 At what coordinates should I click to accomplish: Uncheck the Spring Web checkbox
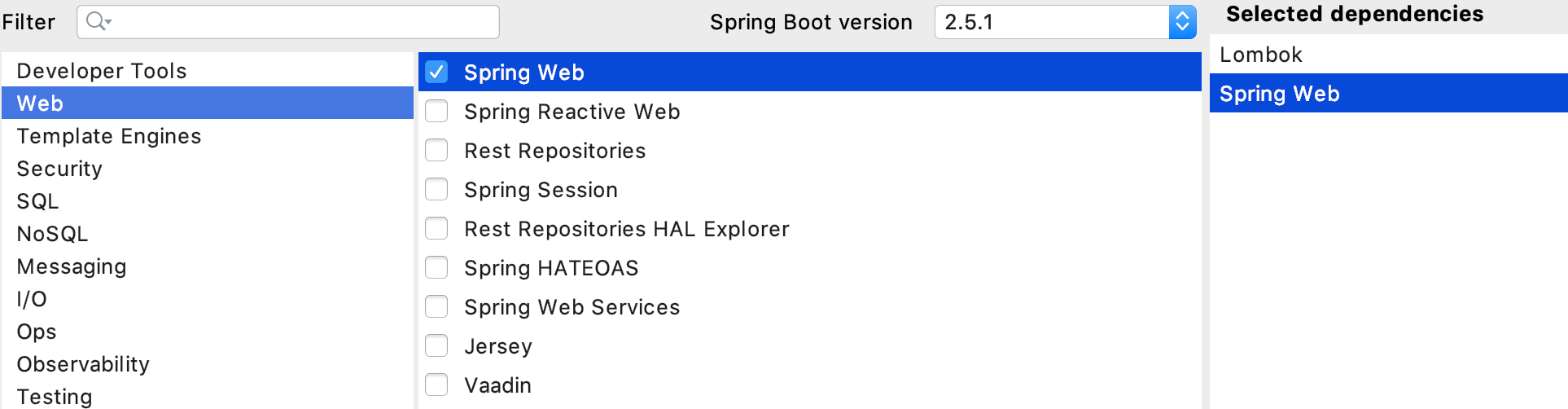click(437, 73)
